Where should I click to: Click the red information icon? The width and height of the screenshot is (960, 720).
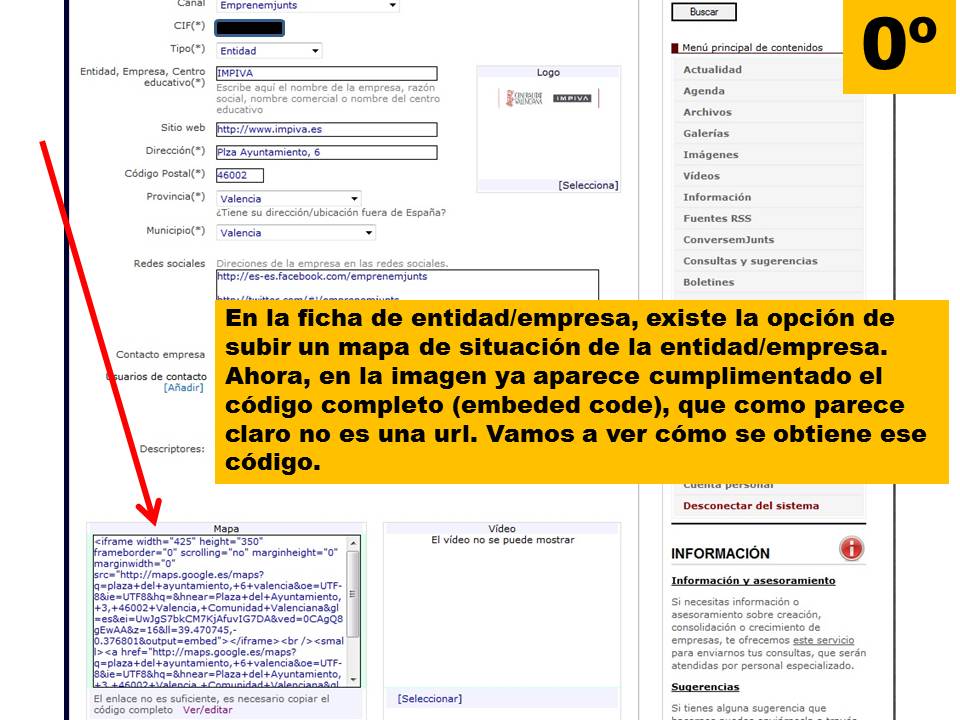pyautogui.click(x=851, y=548)
